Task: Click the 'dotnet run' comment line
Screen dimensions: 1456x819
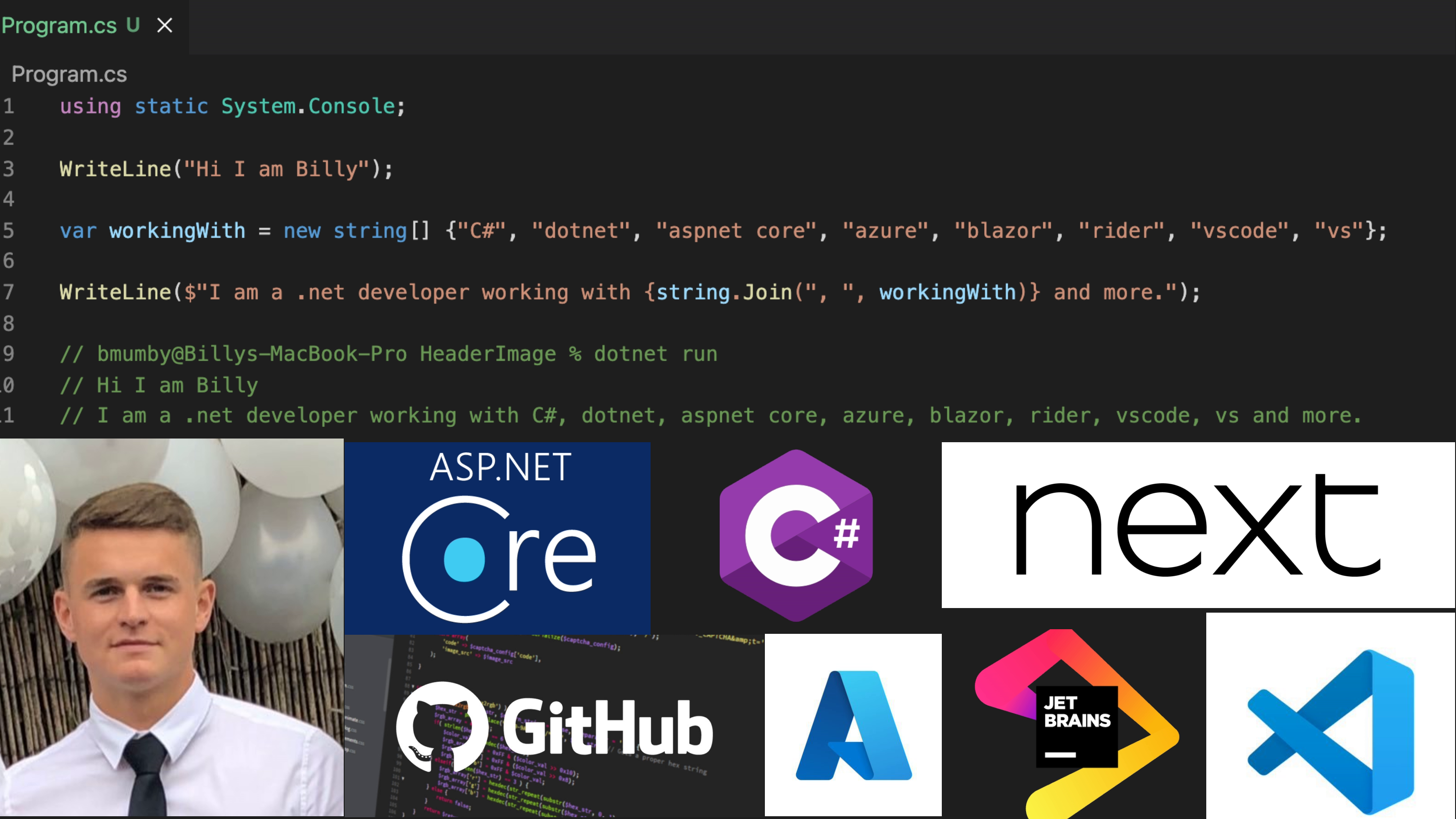Action: tap(389, 354)
